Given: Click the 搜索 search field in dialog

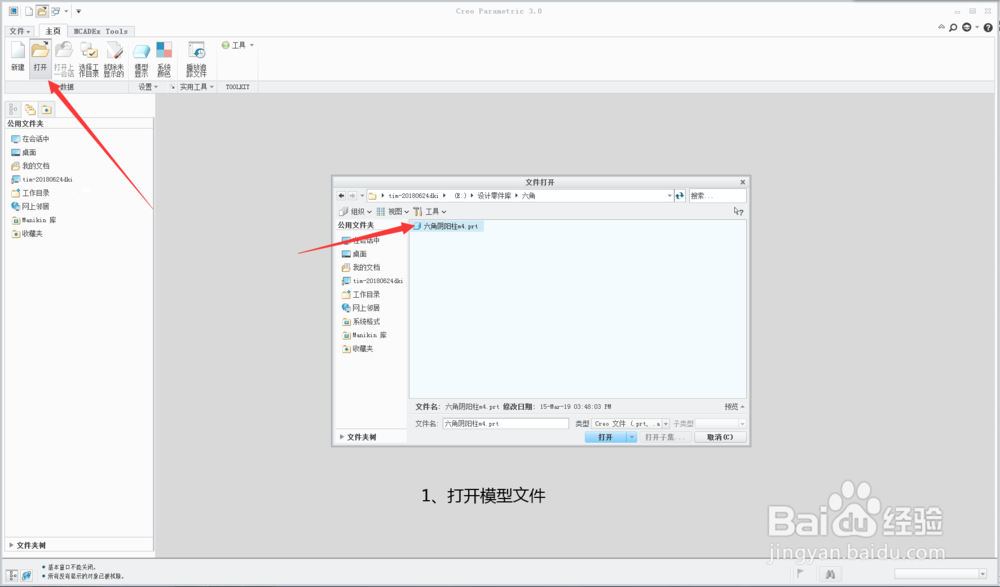Looking at the screenshot, I should click(x=717, y=196).
